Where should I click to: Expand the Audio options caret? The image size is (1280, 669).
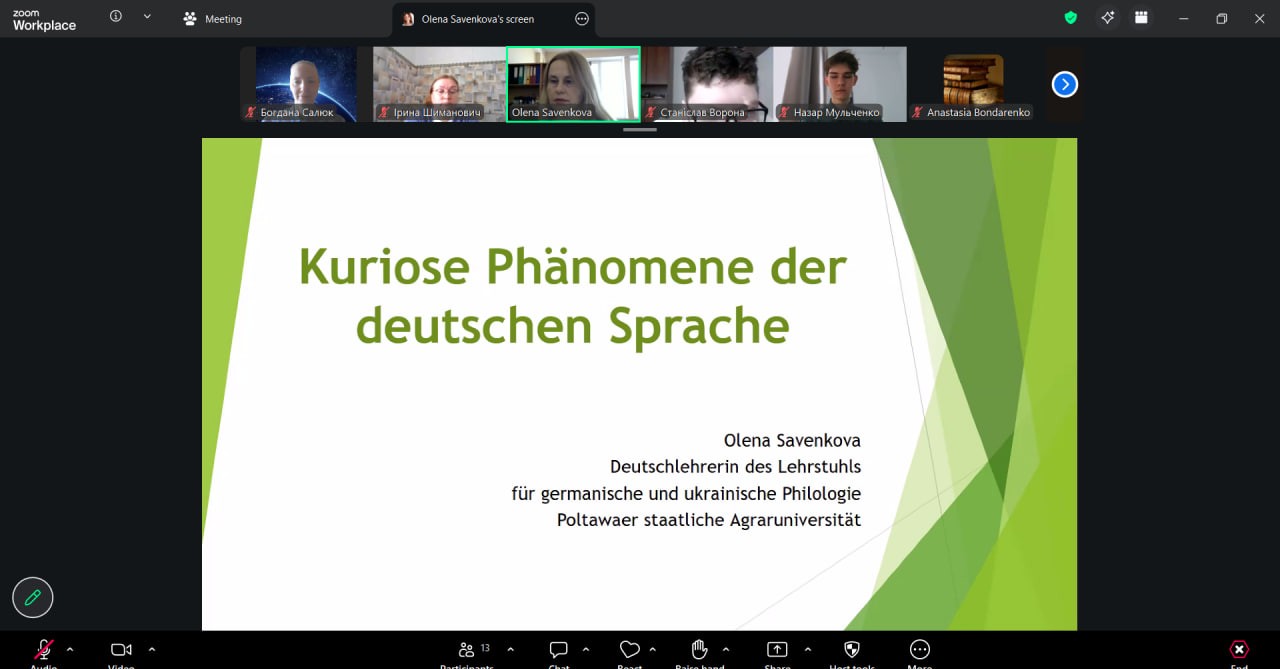(x=70, y=650)
